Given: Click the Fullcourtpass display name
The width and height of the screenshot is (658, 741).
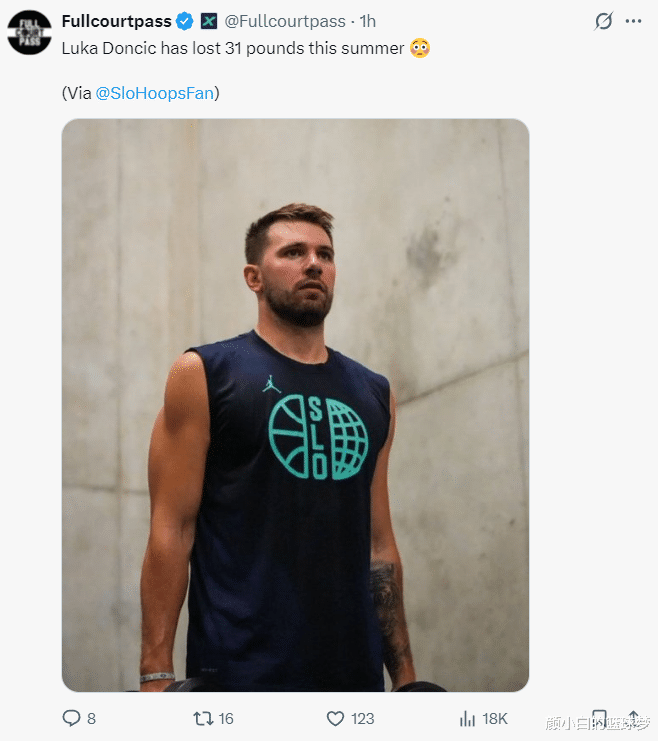Looking at the screenshot, I should (116, 21).
